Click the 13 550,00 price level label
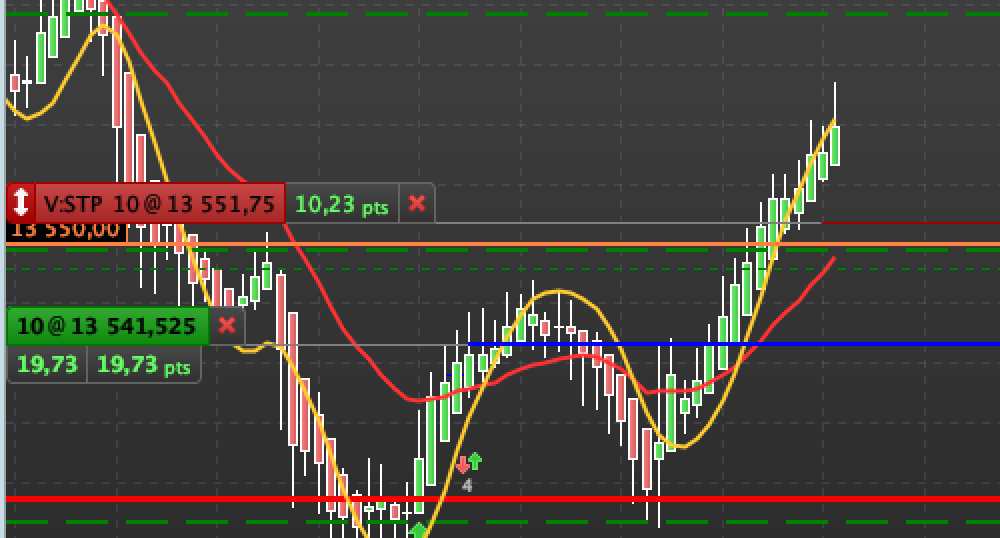The image size is (1000, 538). pos(66,231)
